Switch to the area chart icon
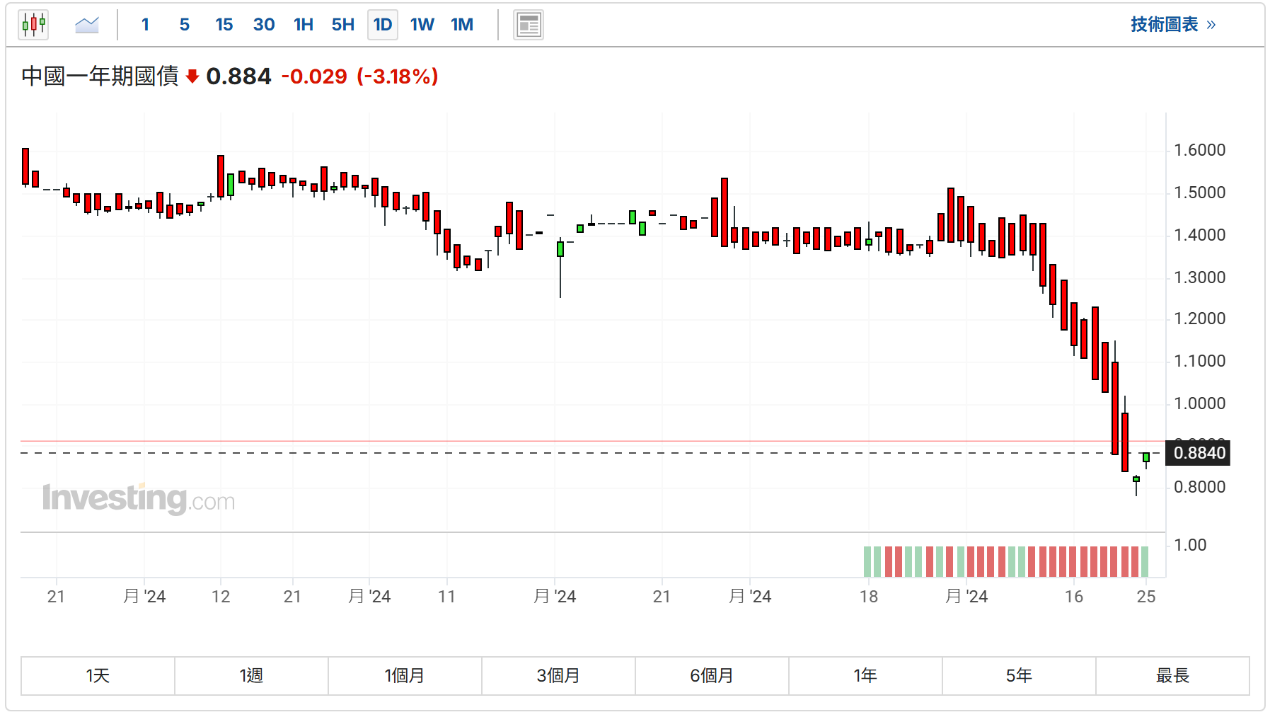 pos(87,24)
